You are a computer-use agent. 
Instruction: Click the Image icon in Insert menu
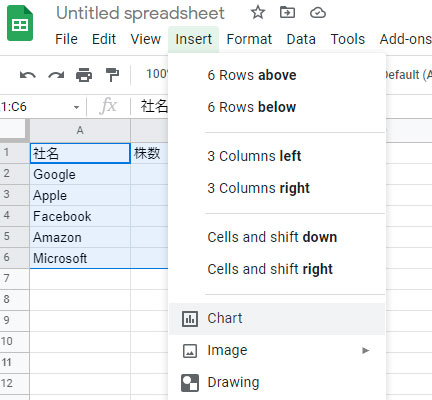point(190,351)
